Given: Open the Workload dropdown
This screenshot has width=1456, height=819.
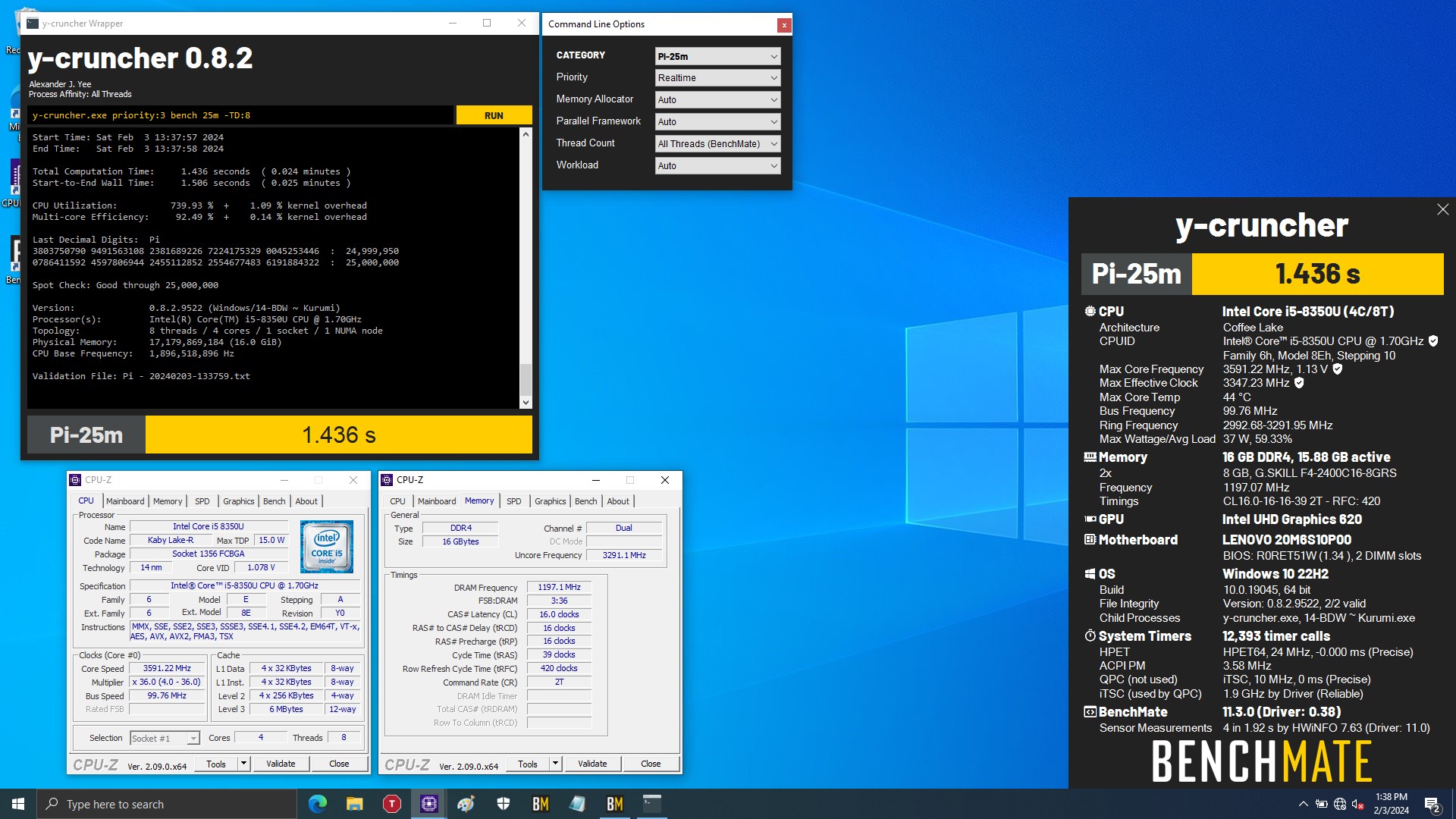Looking at the screenshot, I should 717,165.
